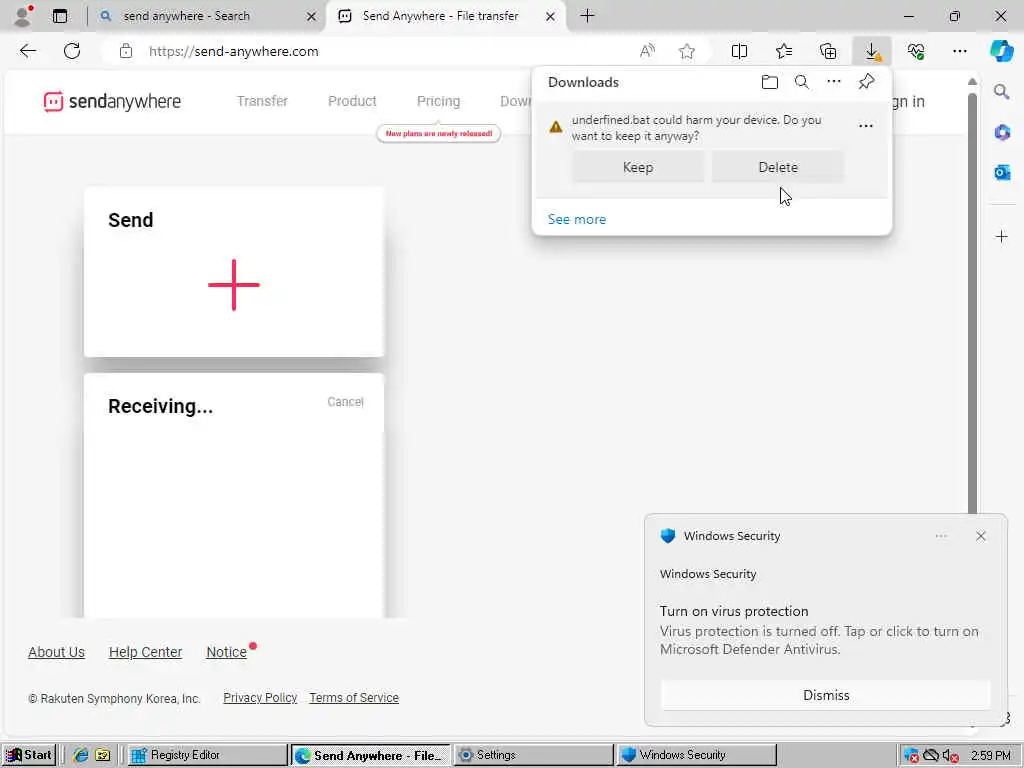Click the 2:59 PM taskbar clock

click(991, 756)
